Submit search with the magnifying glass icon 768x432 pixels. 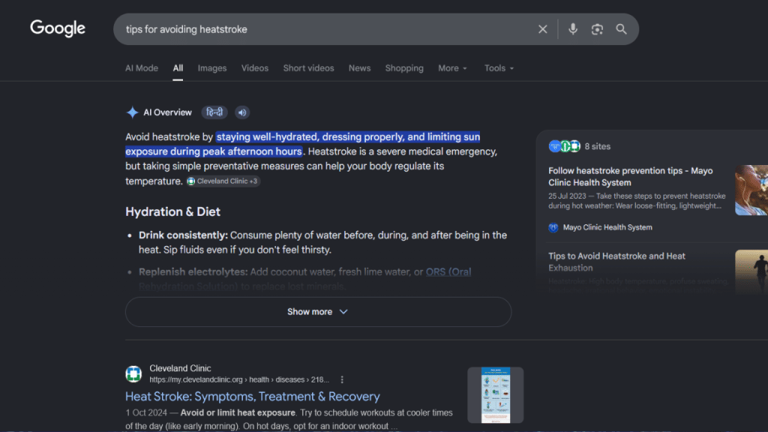[x=621, y=29]
